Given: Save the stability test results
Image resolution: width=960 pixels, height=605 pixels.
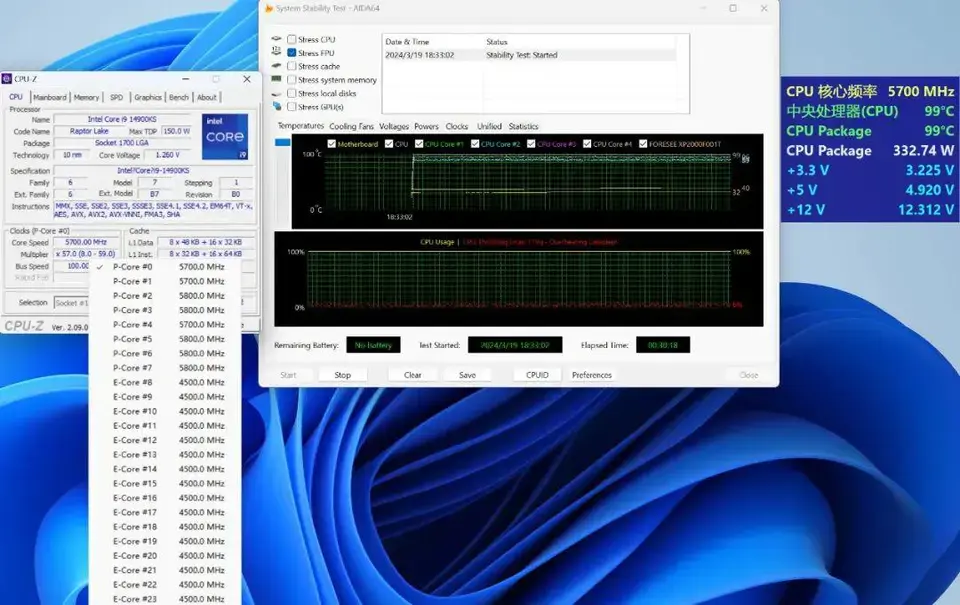Looking at the screenshot, I should tap(467, 375).
